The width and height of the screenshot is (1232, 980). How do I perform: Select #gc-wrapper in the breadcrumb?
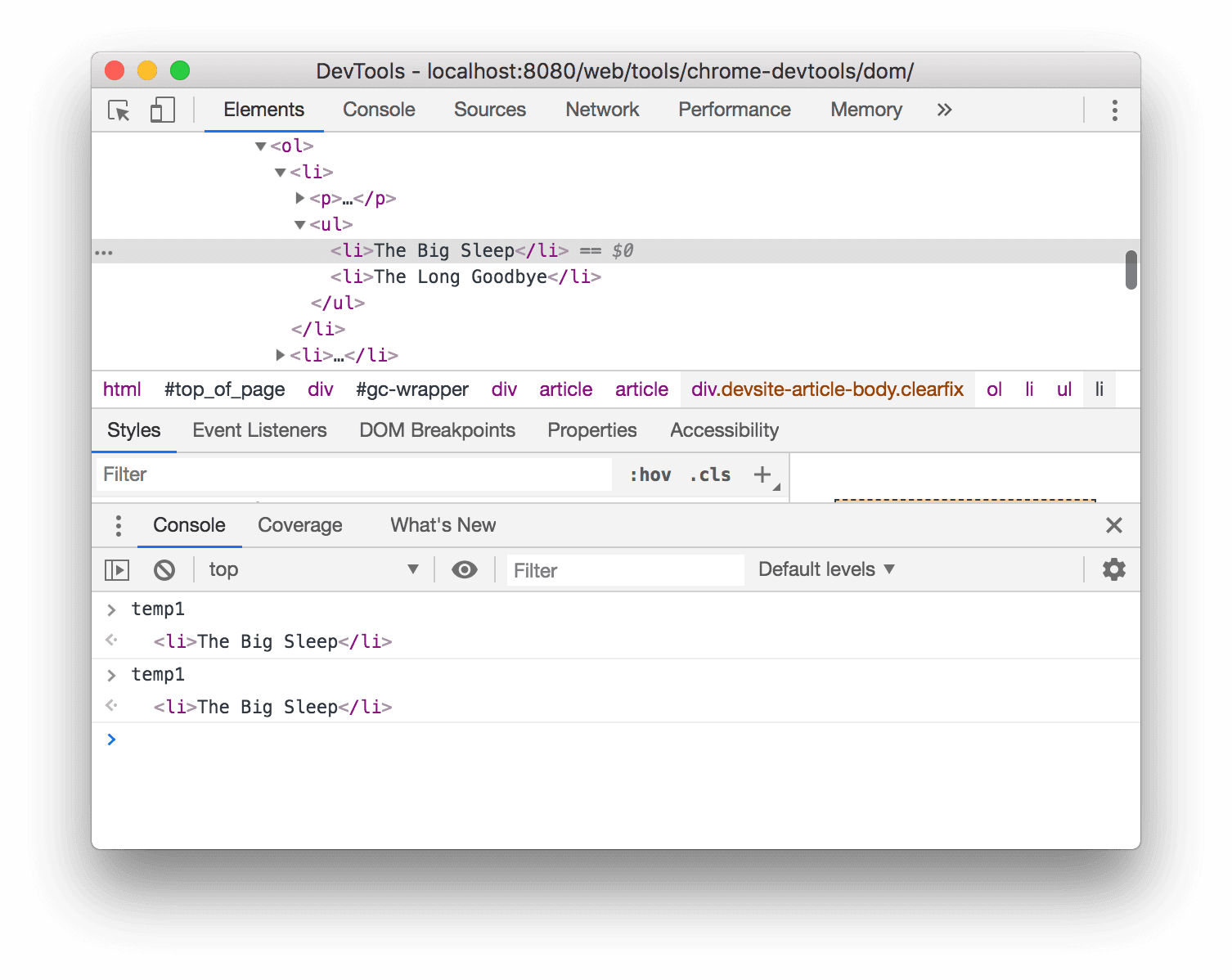coord(412,389)
